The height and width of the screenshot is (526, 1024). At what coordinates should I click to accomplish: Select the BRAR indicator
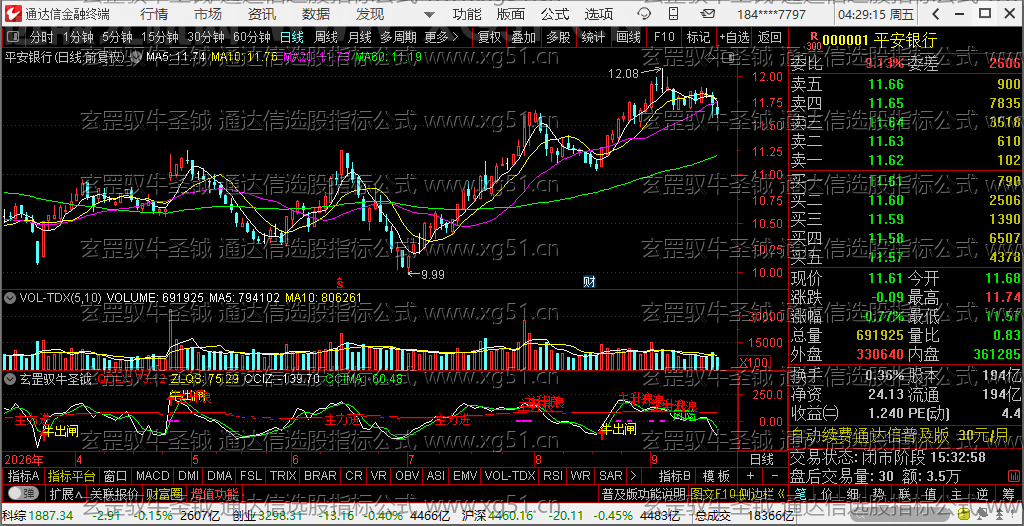click(x=321, y=476)
